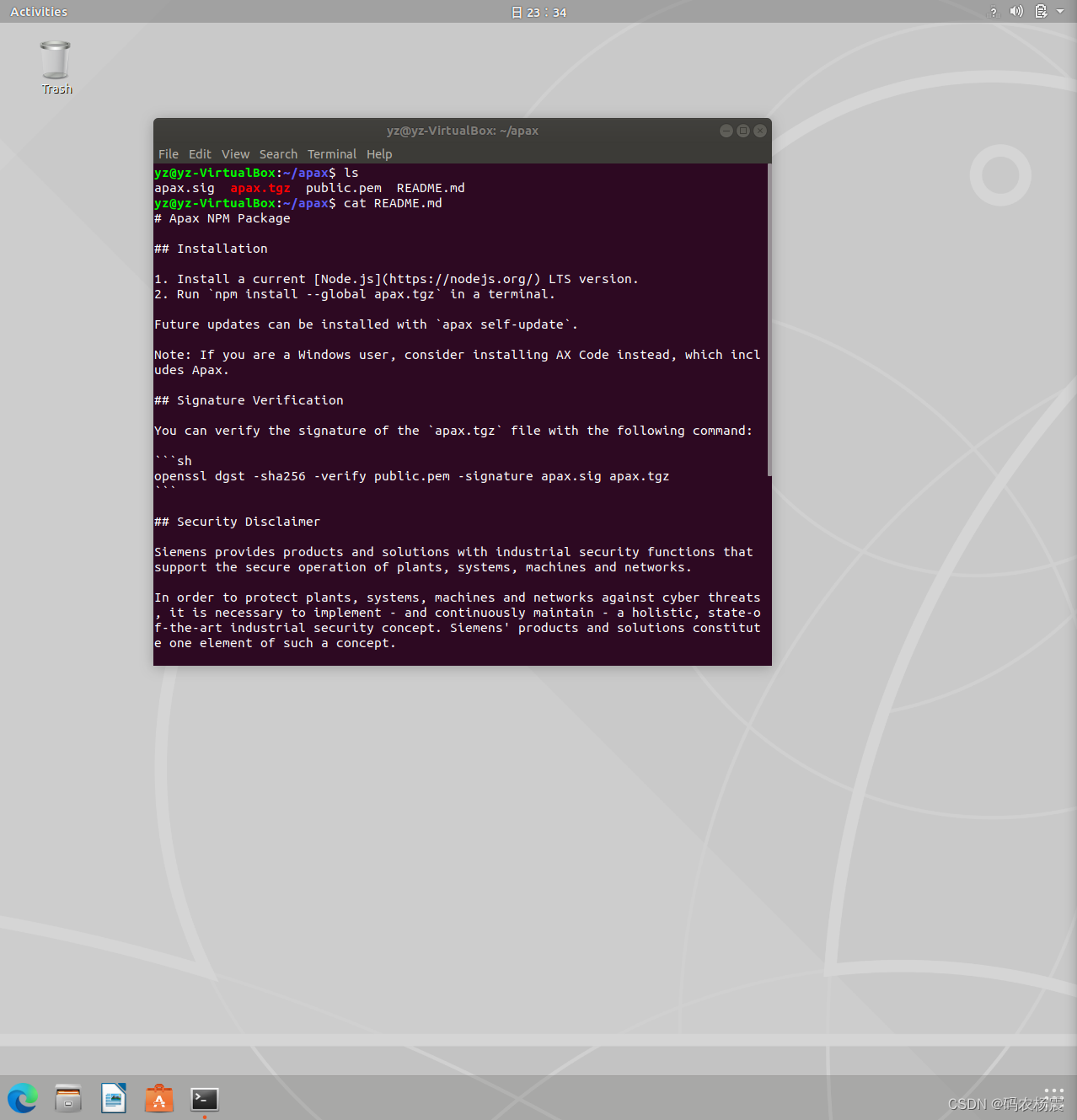
Task: Click README.md in ls output
Action: [431, 188]
